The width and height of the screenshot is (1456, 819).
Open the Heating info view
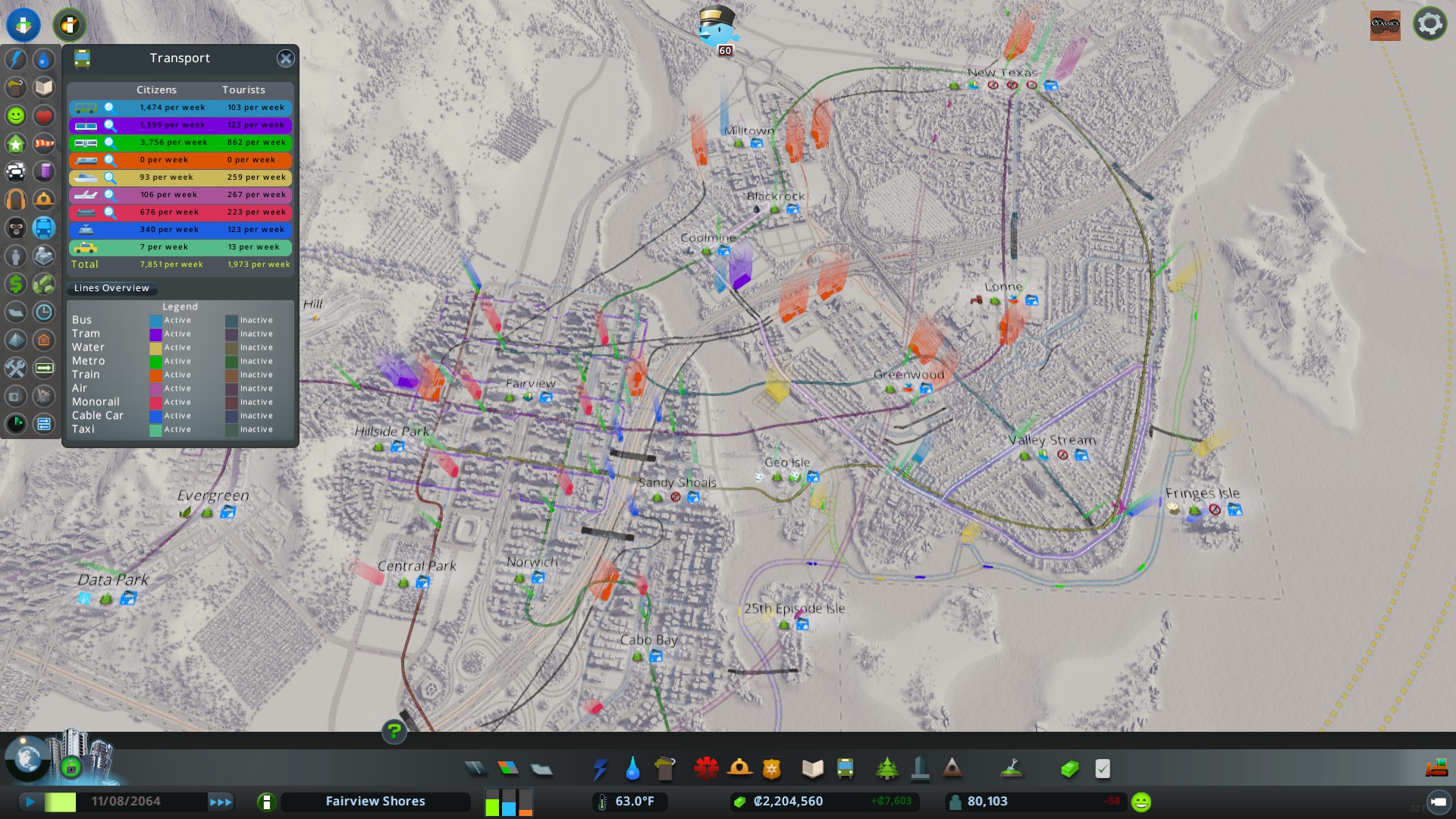click(x=44, y=340)
